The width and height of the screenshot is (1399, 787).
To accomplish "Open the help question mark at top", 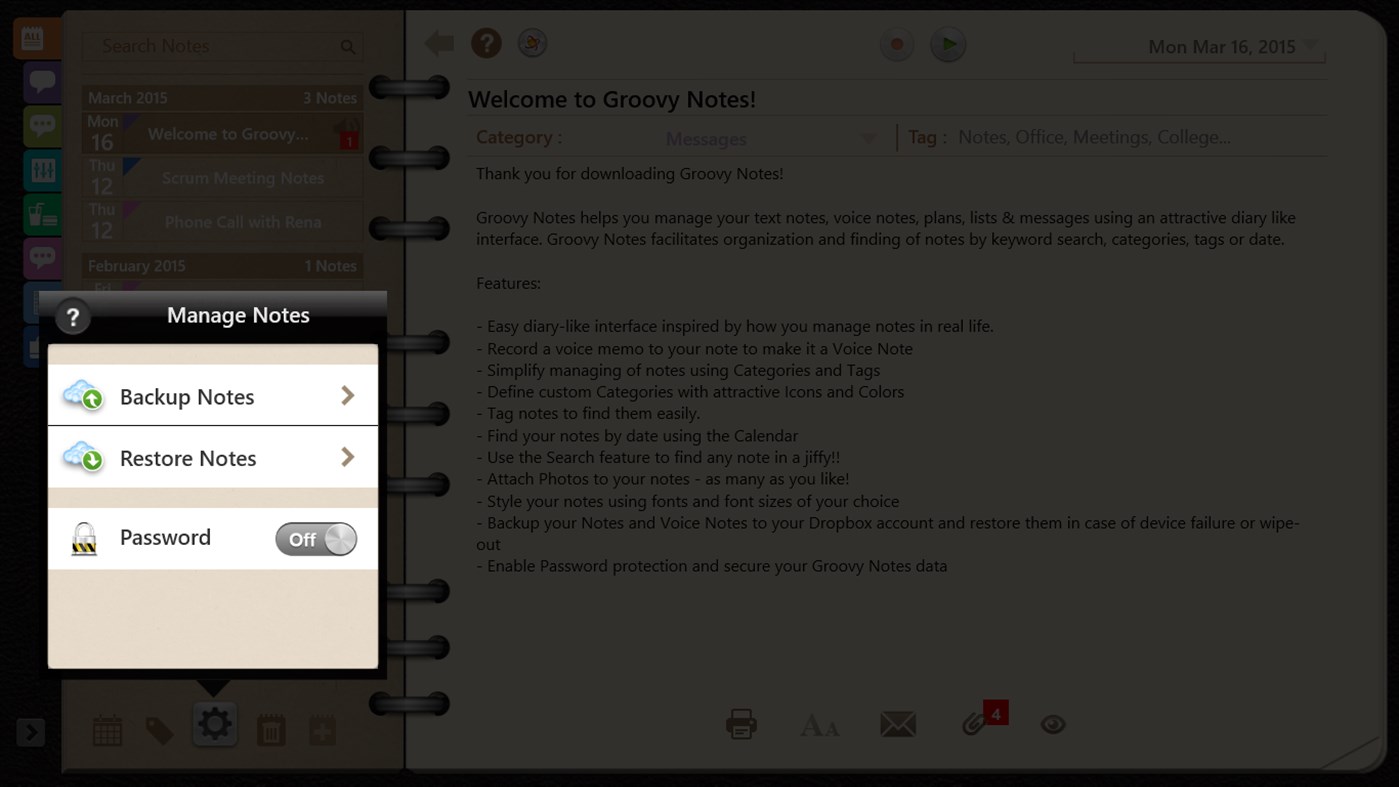I will coord(486,43).
